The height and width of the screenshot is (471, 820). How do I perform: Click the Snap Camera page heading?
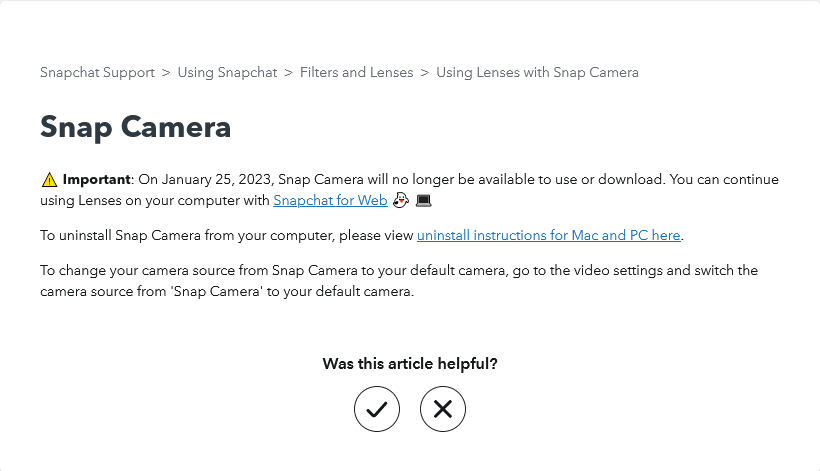pyautogui.click(x=135, y=127)
